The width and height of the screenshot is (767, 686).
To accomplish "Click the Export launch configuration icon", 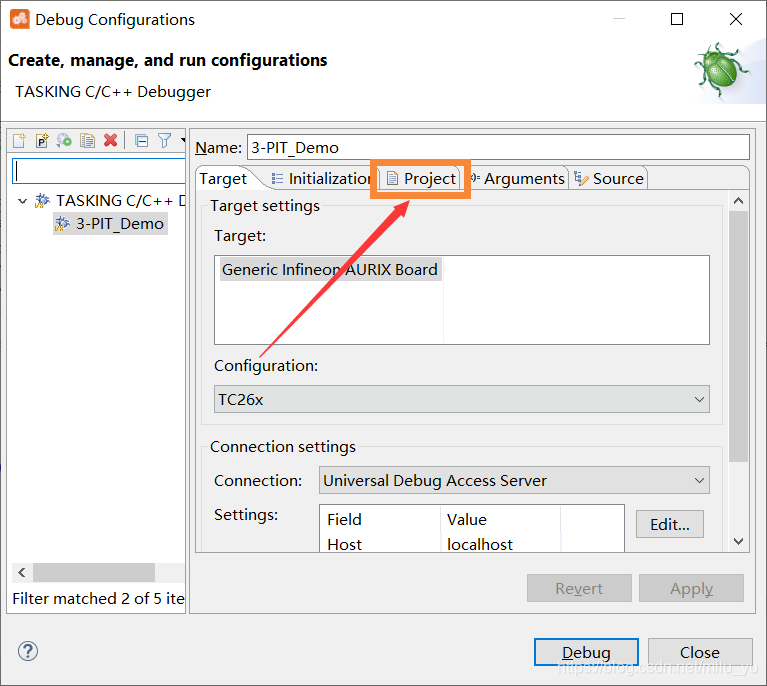I will [64, 140].
